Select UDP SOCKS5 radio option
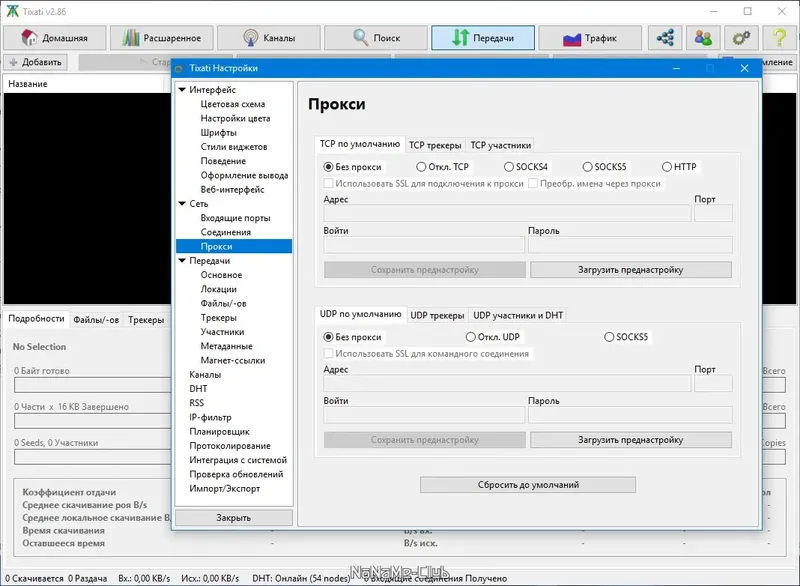 tap(609, 337)
